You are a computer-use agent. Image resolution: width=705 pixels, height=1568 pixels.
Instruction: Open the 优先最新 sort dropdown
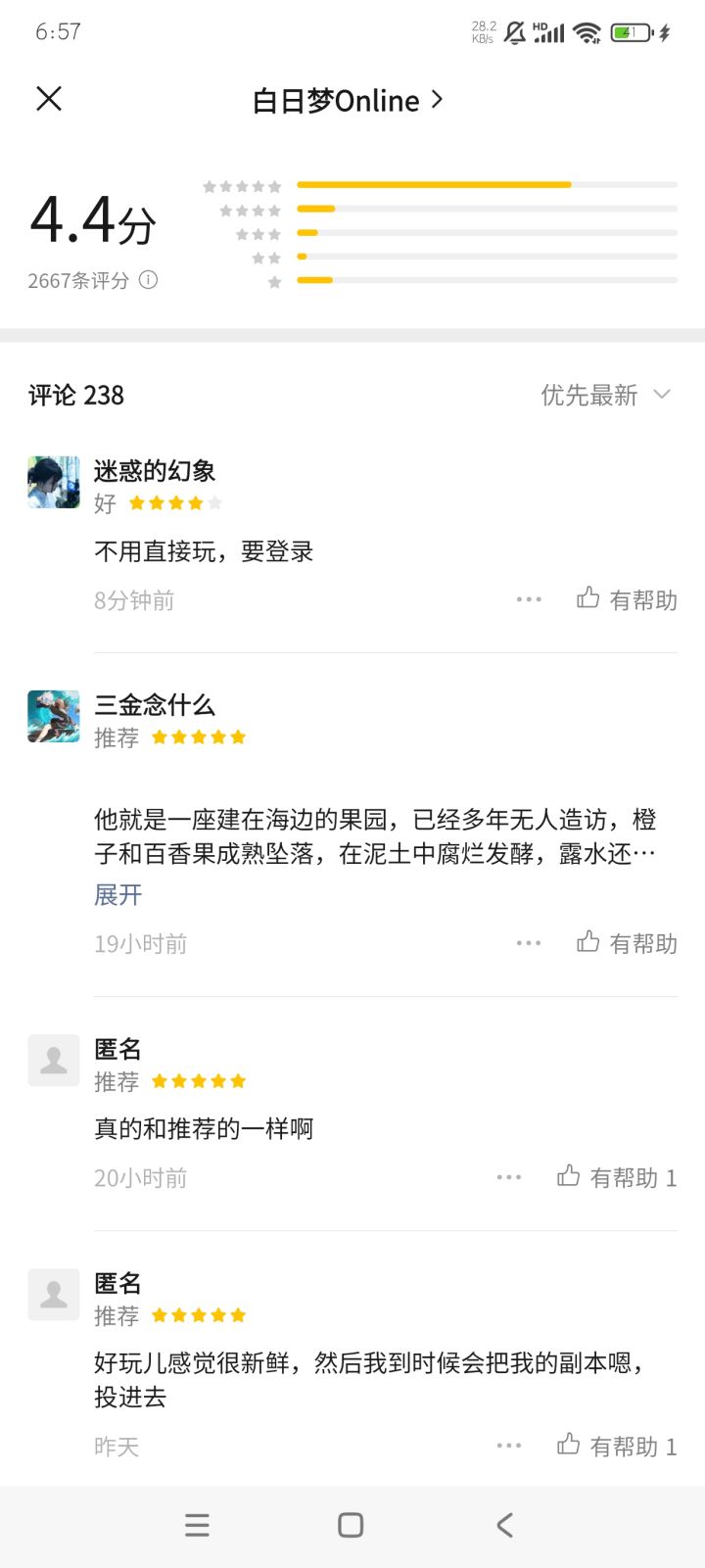[605, 395]
